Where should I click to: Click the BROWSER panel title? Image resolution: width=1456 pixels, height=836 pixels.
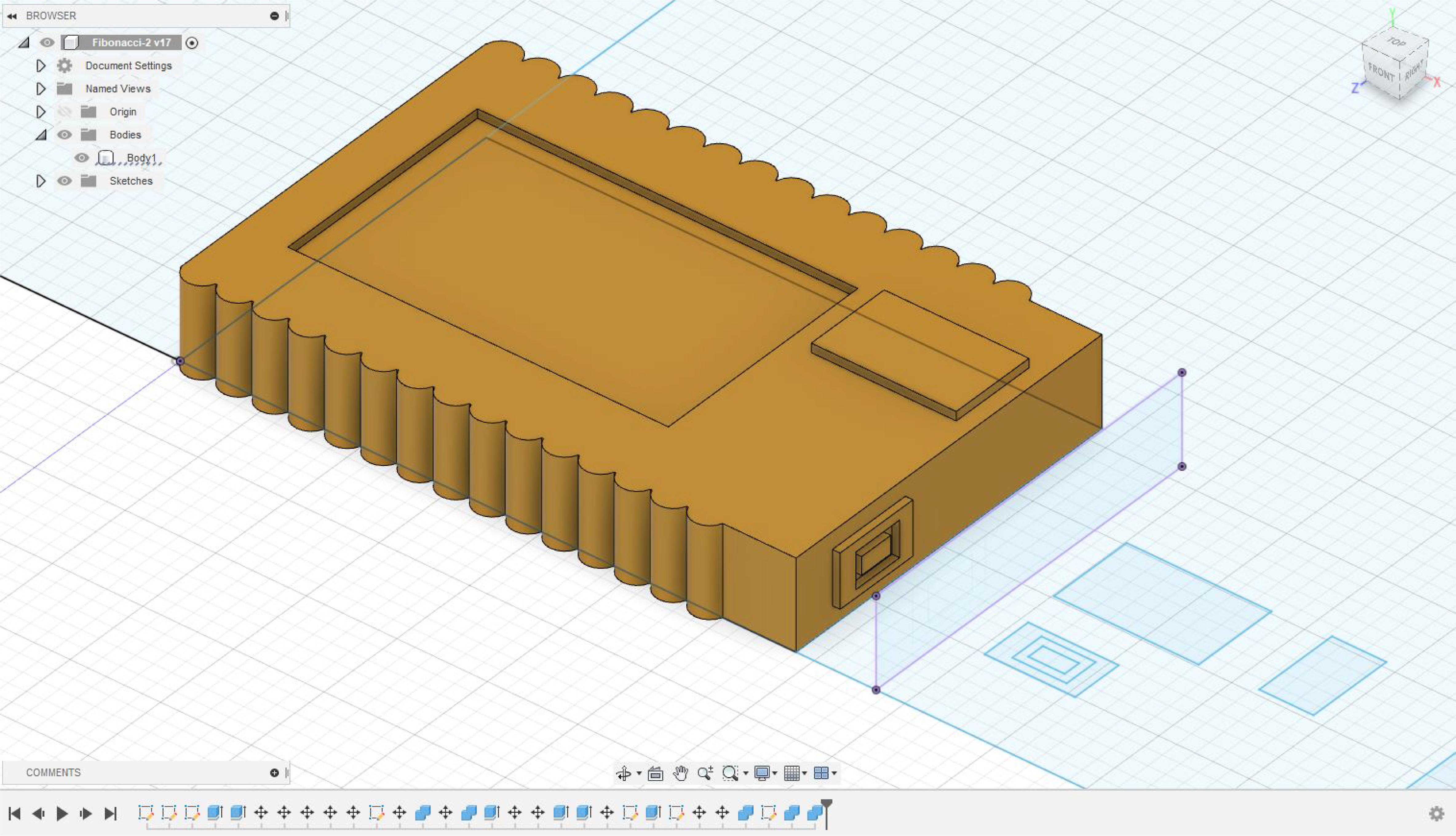click(x=51, y=16)
